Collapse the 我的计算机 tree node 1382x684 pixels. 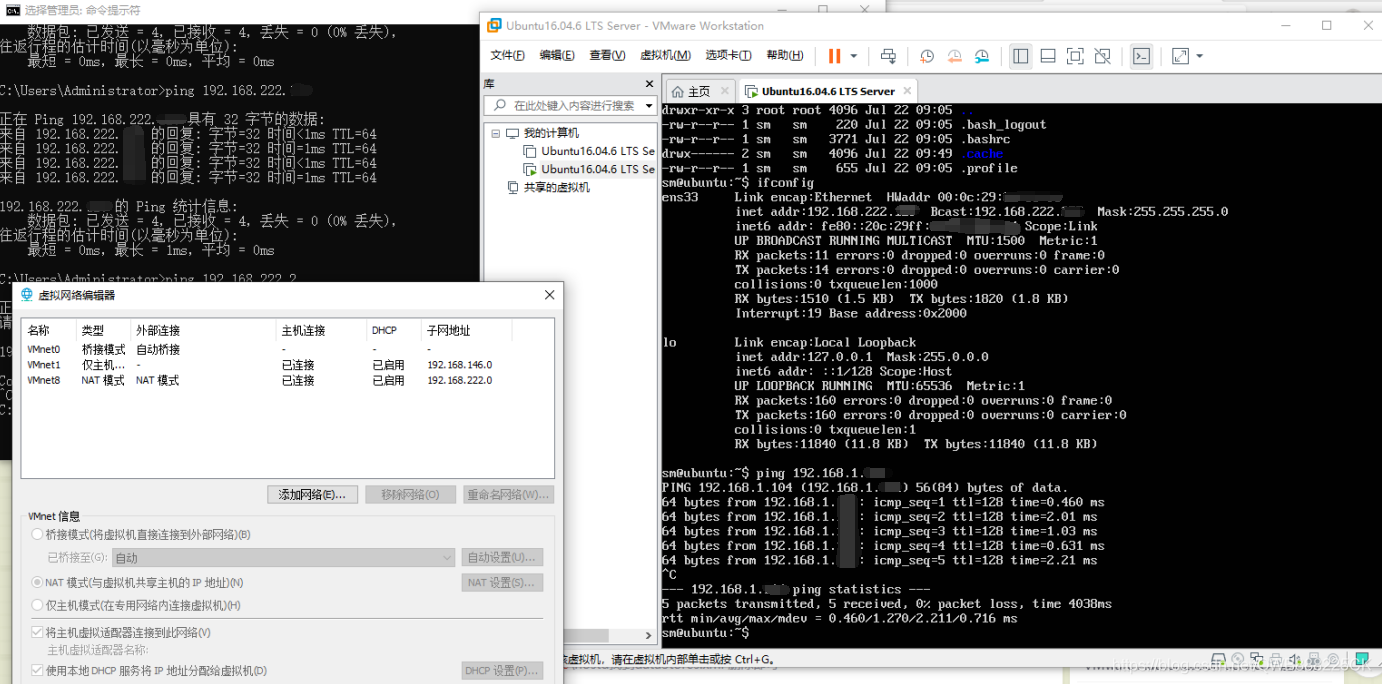coord(495,133)
